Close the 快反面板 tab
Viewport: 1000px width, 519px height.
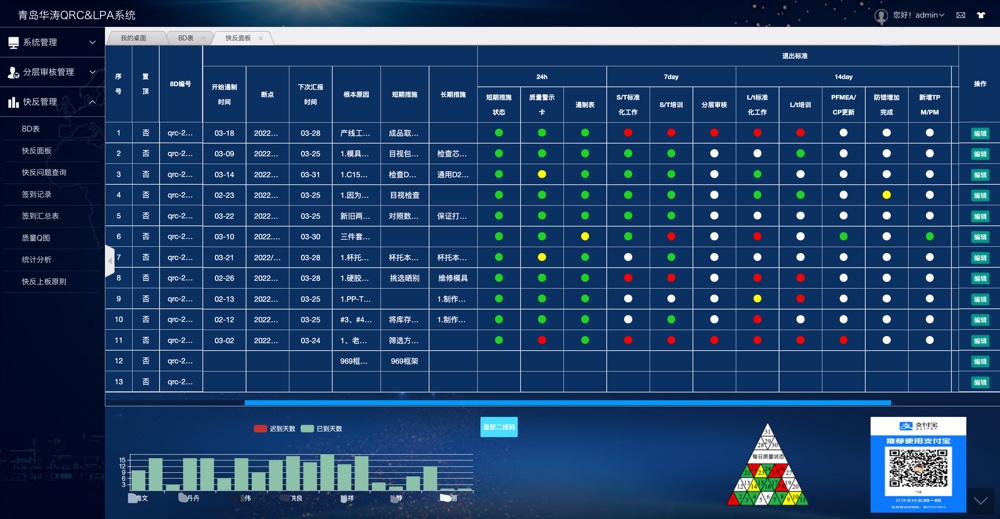click(x=261, y=38)
